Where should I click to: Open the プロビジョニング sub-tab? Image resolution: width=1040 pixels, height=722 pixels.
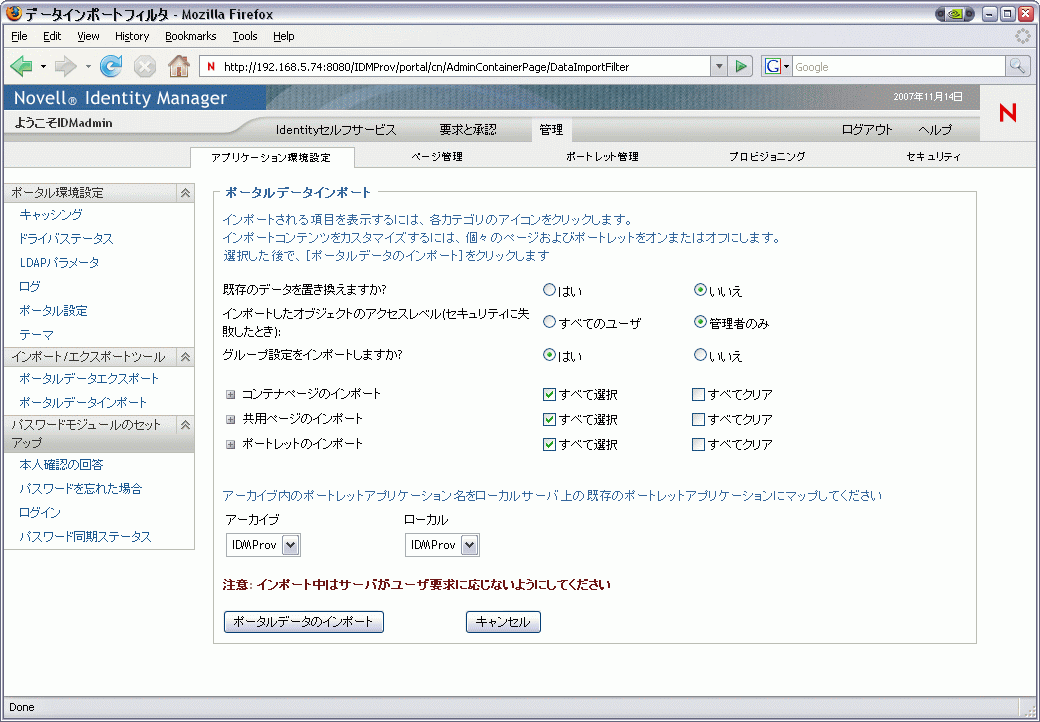(767, 157)
